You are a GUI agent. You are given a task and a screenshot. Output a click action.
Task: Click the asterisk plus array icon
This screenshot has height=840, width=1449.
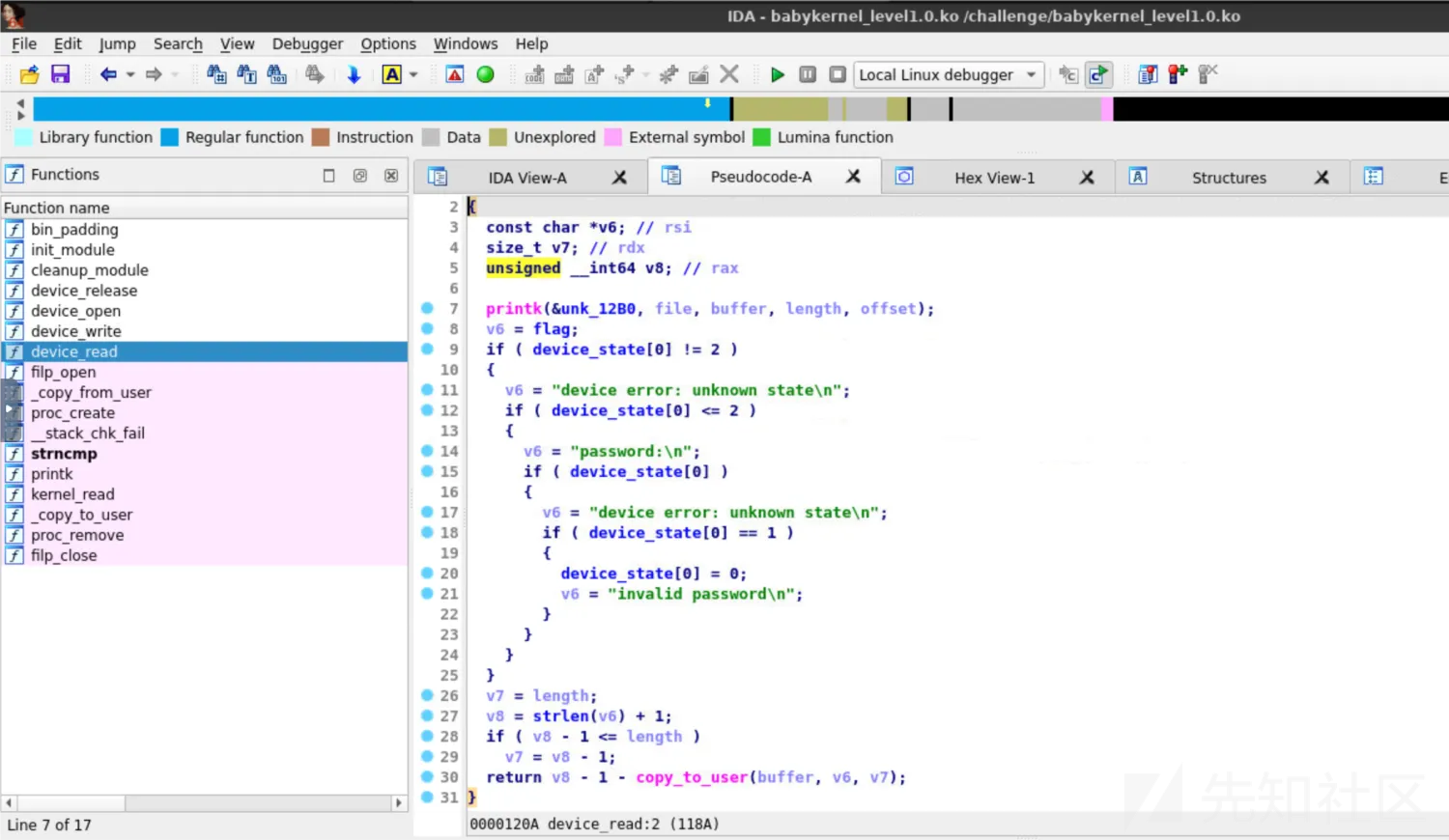point(668,74)
